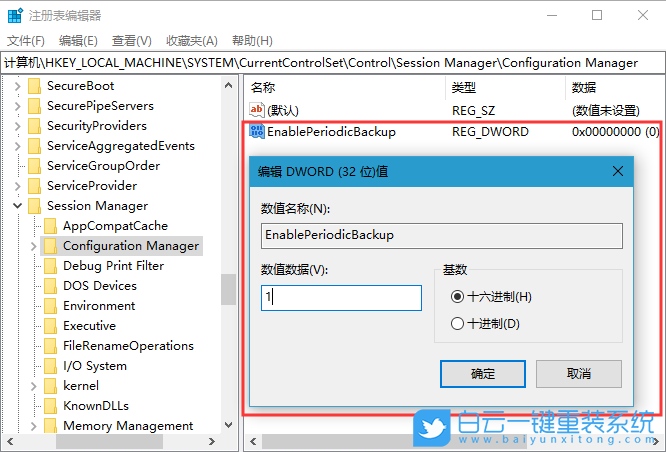Click the Session Manager folder icon
The height and width of the screenshot is (452, 666).
34,206
